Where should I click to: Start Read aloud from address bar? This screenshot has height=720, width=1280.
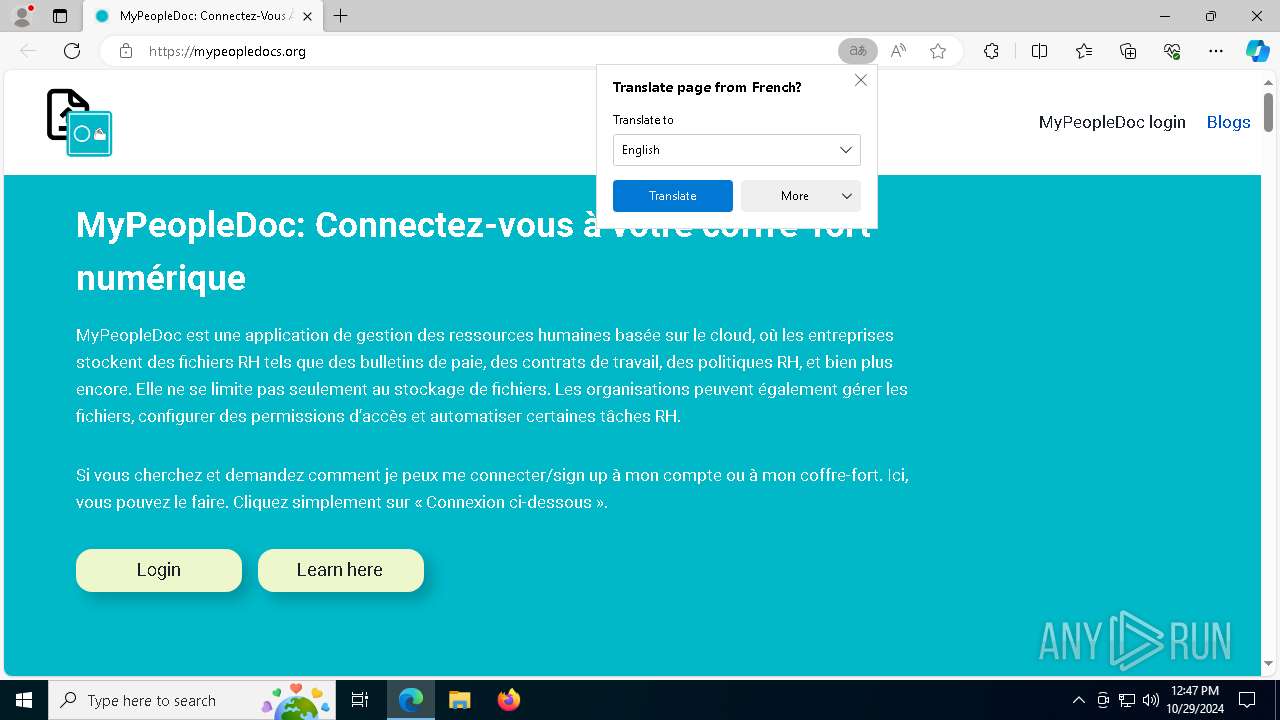(898, 51)
